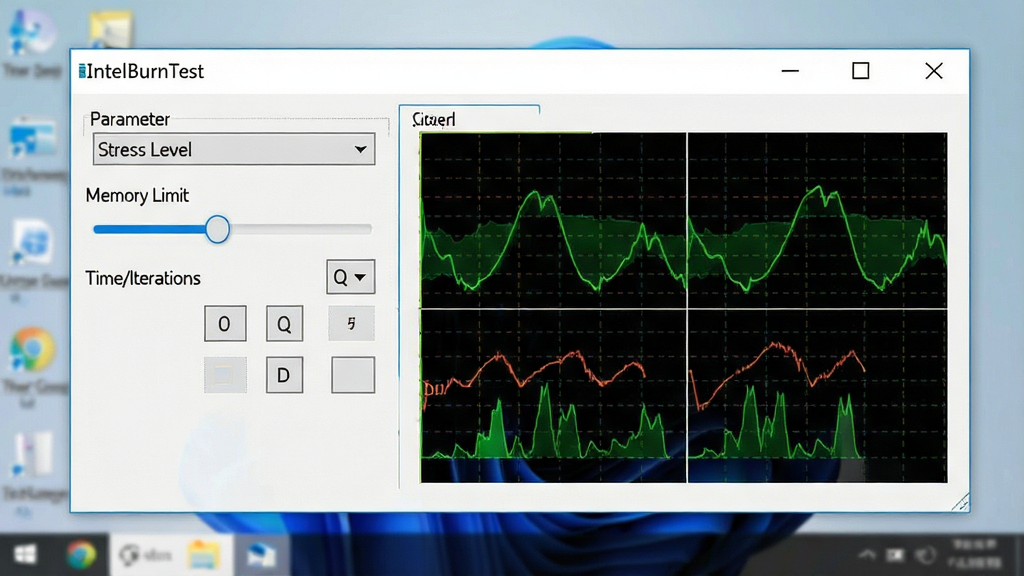
Task: Select the tab above the graph
Action: coord(469,119)
